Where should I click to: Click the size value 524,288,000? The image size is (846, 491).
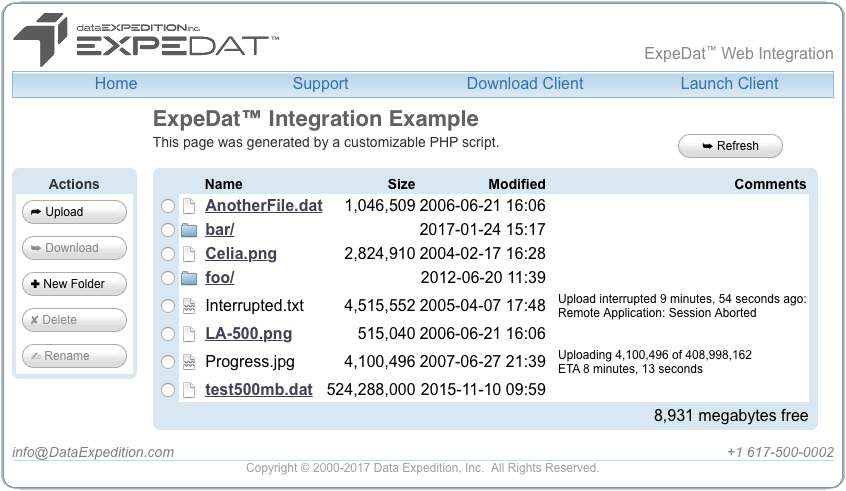point(371,390)
